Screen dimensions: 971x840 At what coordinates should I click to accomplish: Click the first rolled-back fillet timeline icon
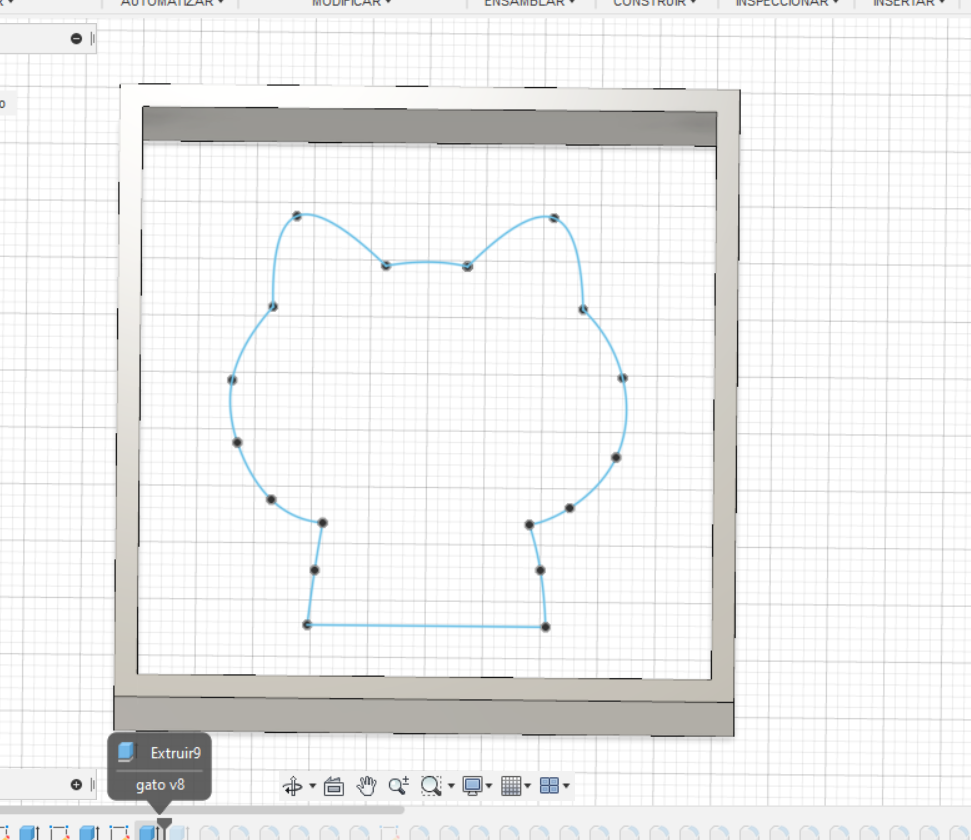tap(209, 832)
